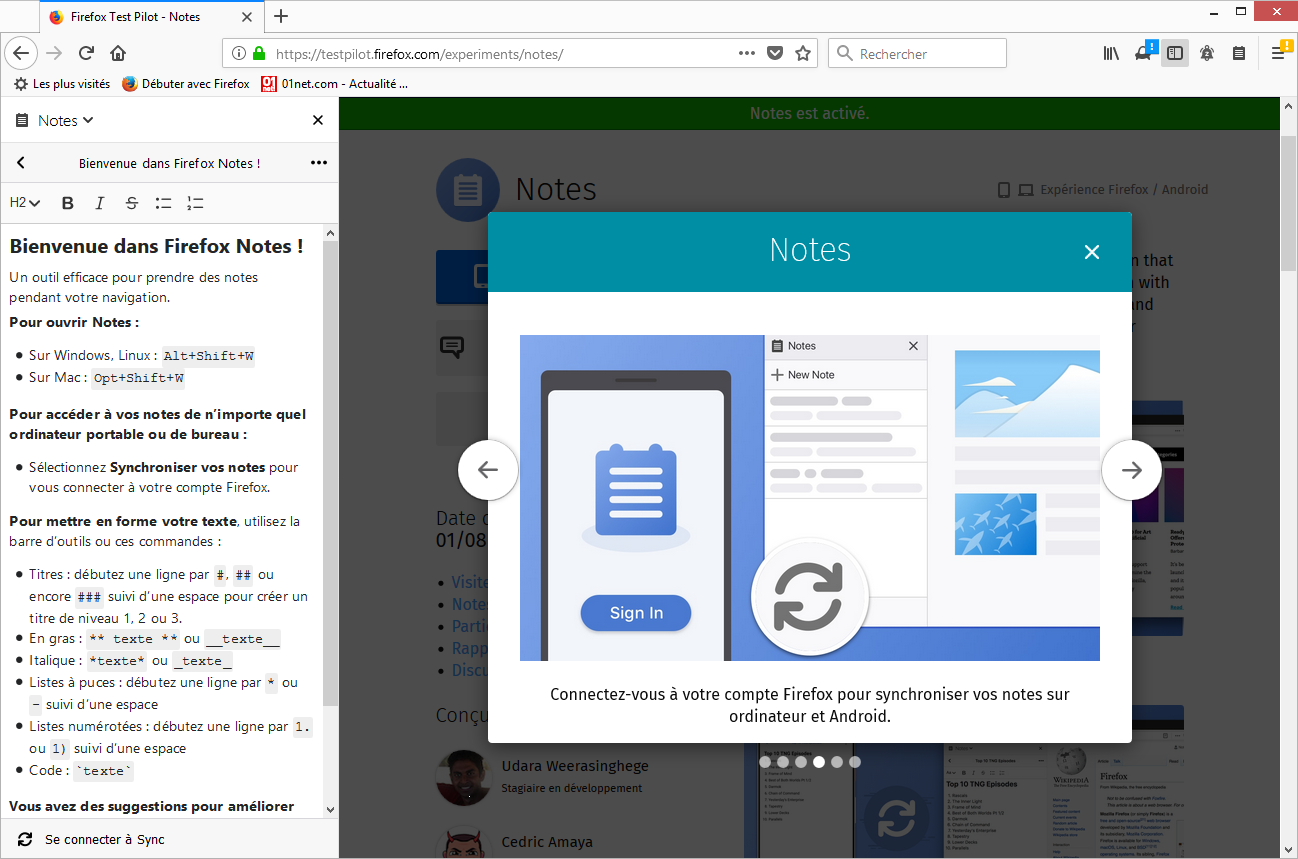This screenshot has height=859, width=1298.
Task: Close the Notes sidebar panel
Action: pyautogui.click(x=318, y=120)
